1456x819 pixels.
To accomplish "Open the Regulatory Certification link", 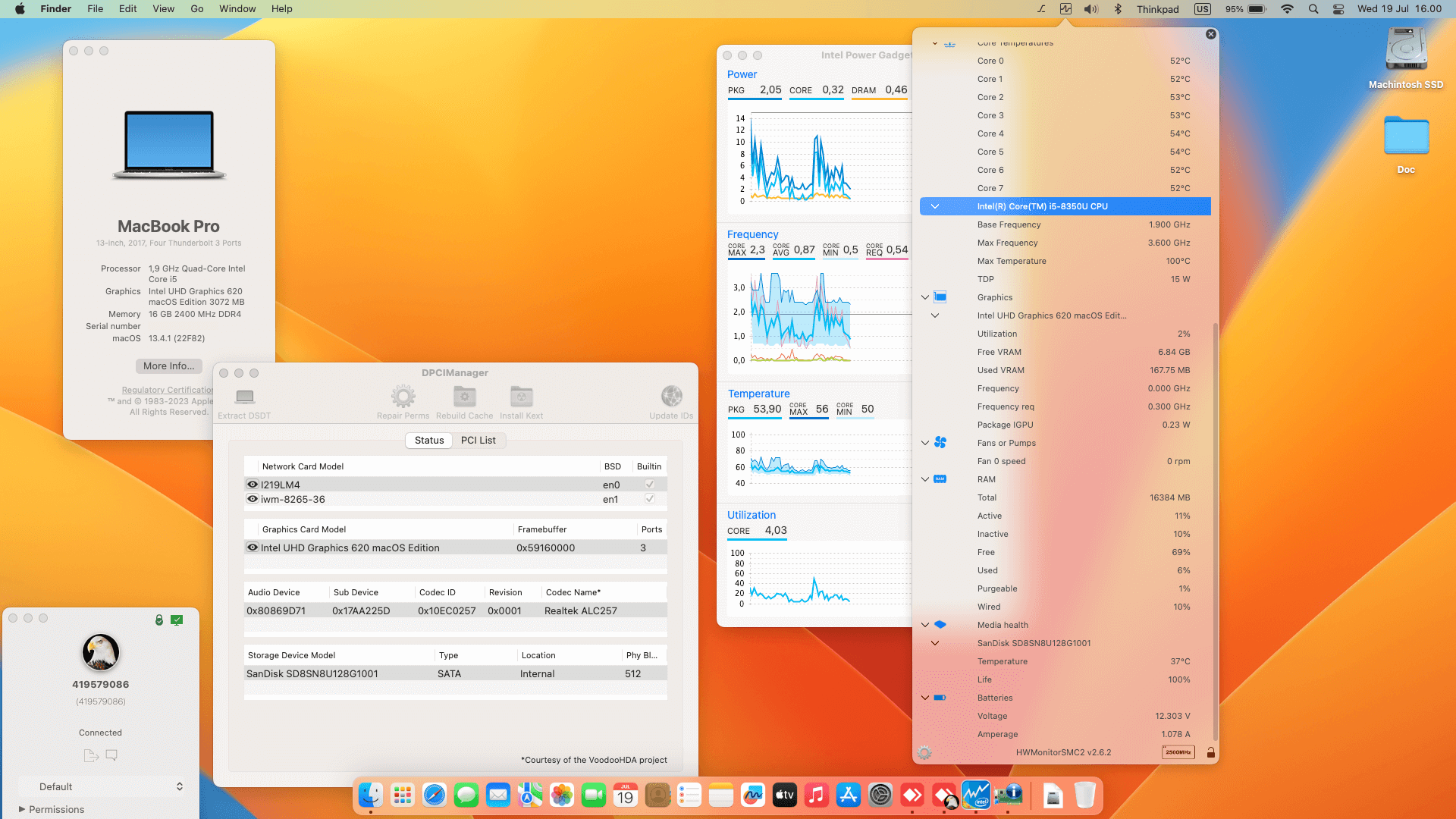I will click(x=168, y=390).
